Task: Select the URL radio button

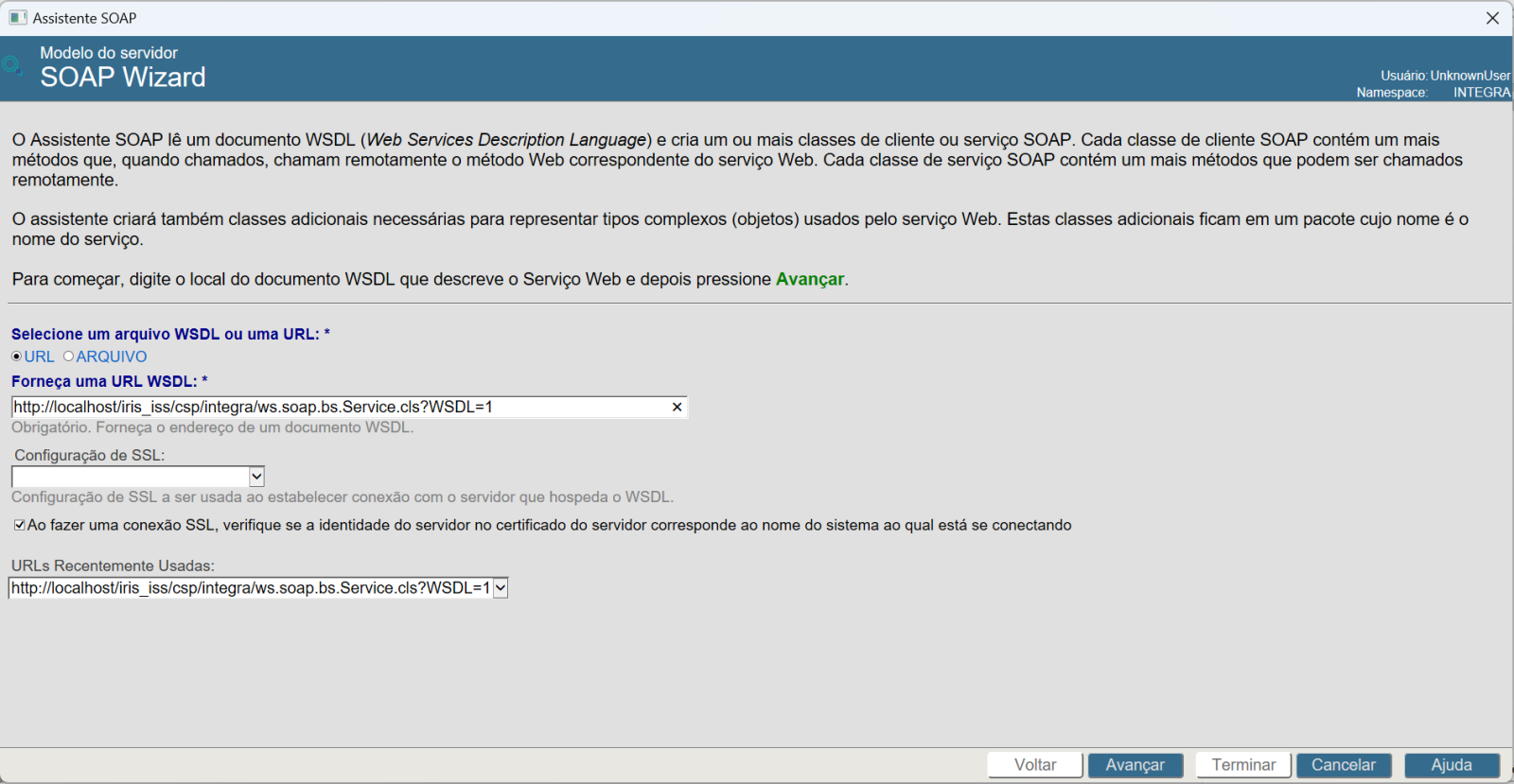Action: coord(17,357)
